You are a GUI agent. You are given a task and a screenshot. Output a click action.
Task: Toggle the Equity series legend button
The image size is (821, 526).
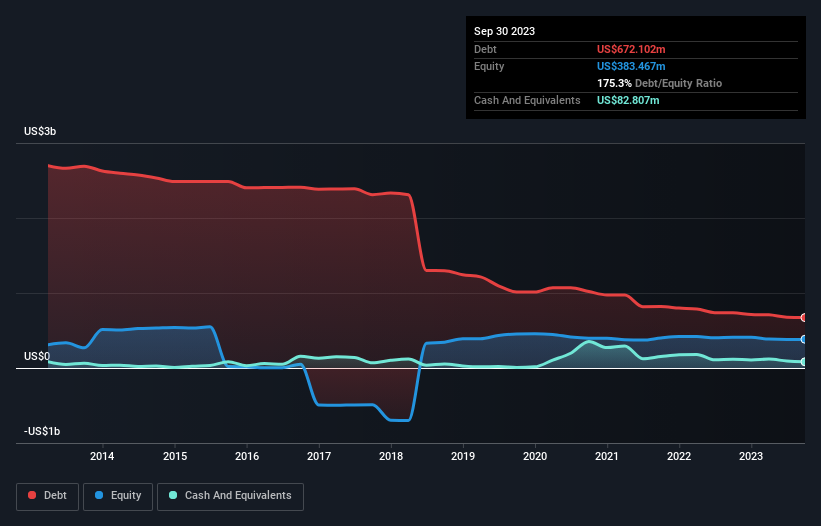[118, 496]
